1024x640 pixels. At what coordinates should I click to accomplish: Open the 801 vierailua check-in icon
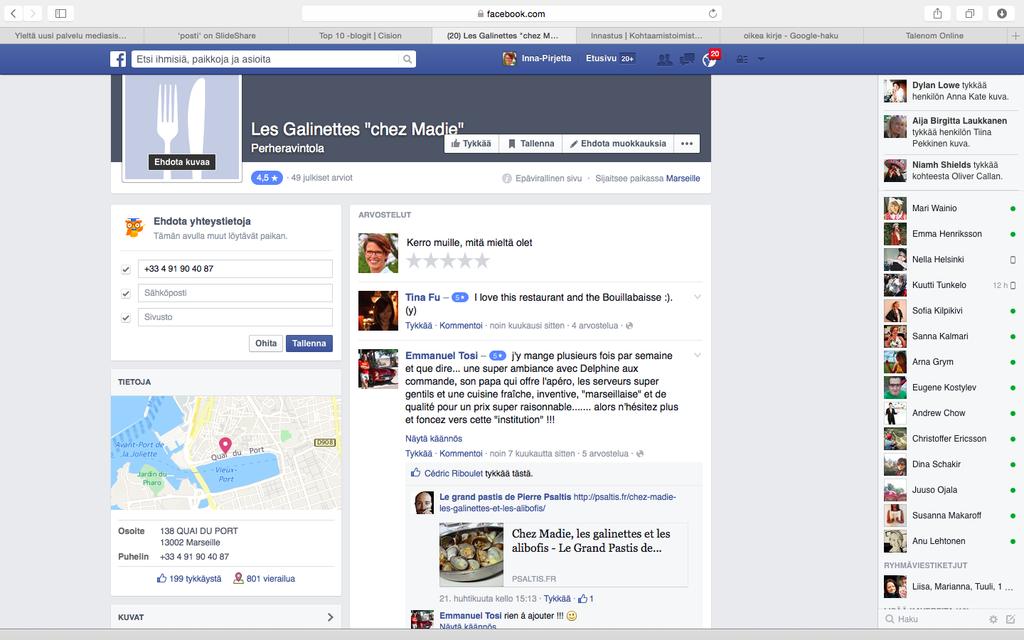238,579
